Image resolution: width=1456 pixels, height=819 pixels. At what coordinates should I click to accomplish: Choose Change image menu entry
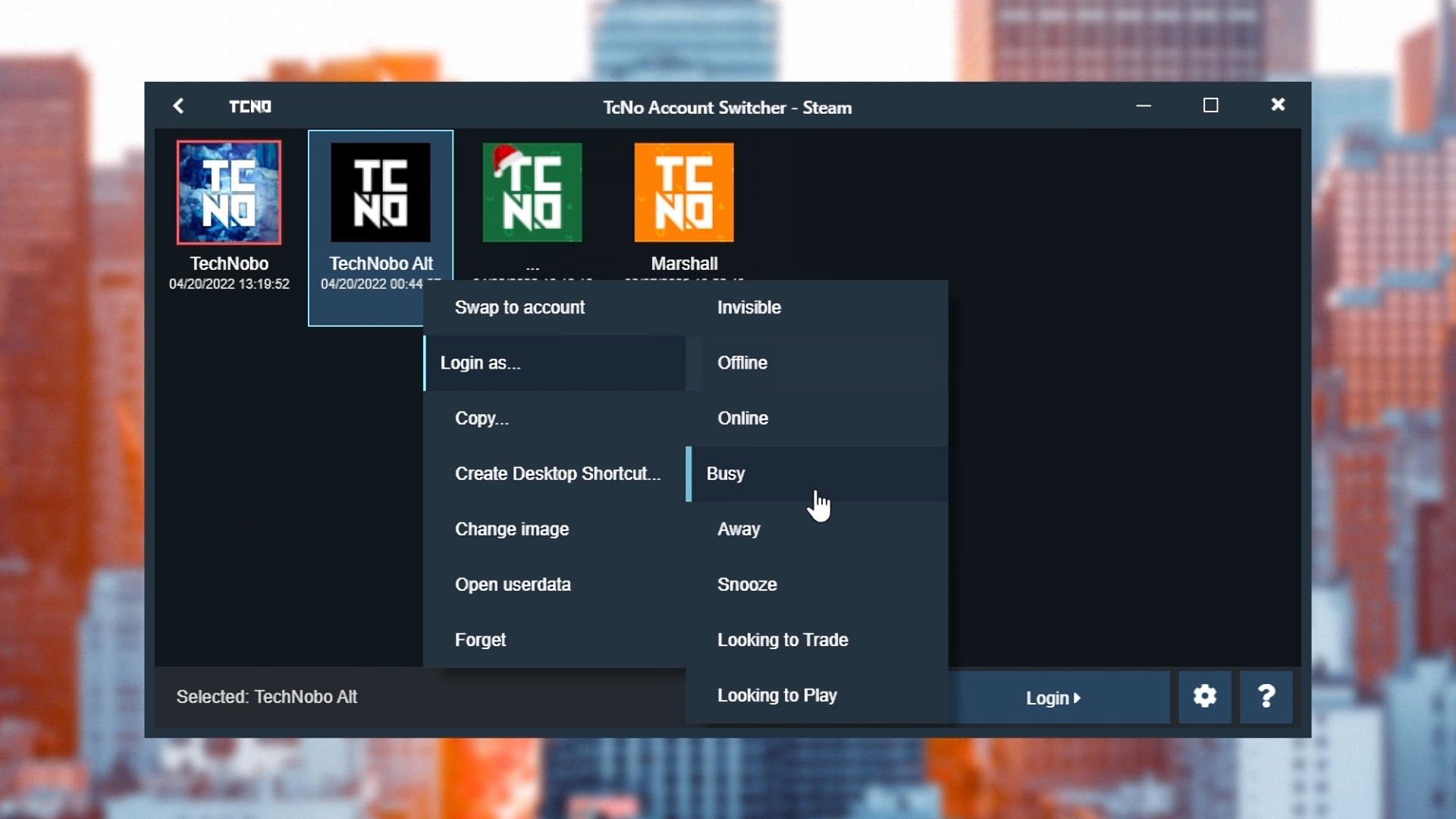pos(512,529)
